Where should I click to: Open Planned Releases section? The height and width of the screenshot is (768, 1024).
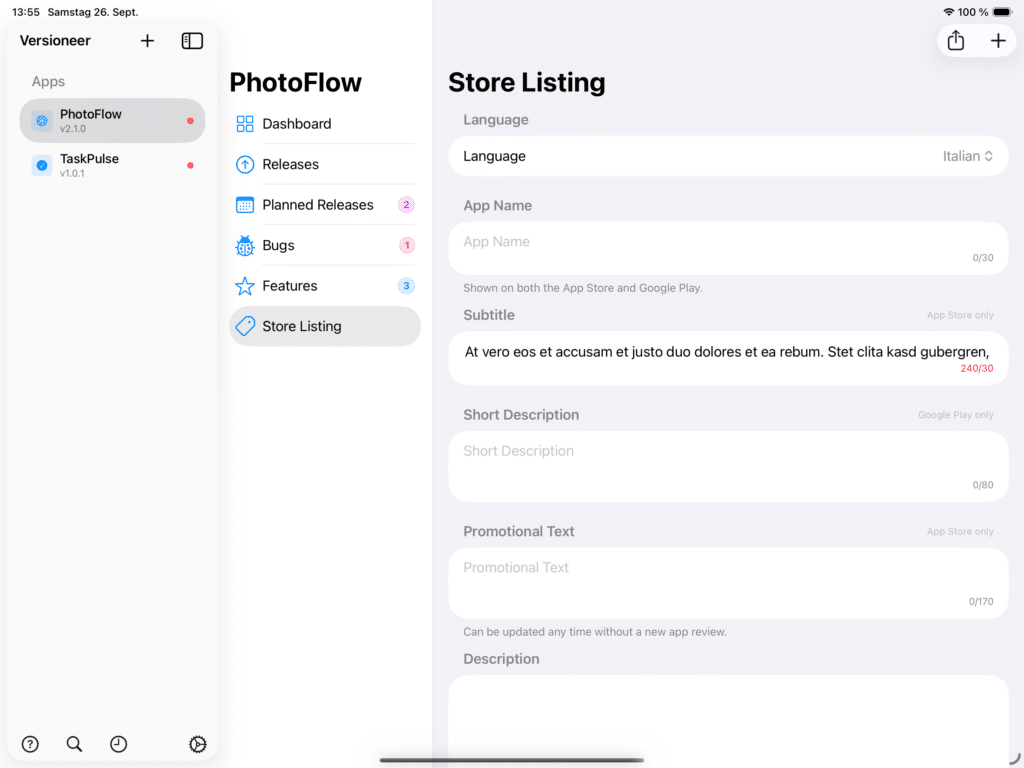325,205
